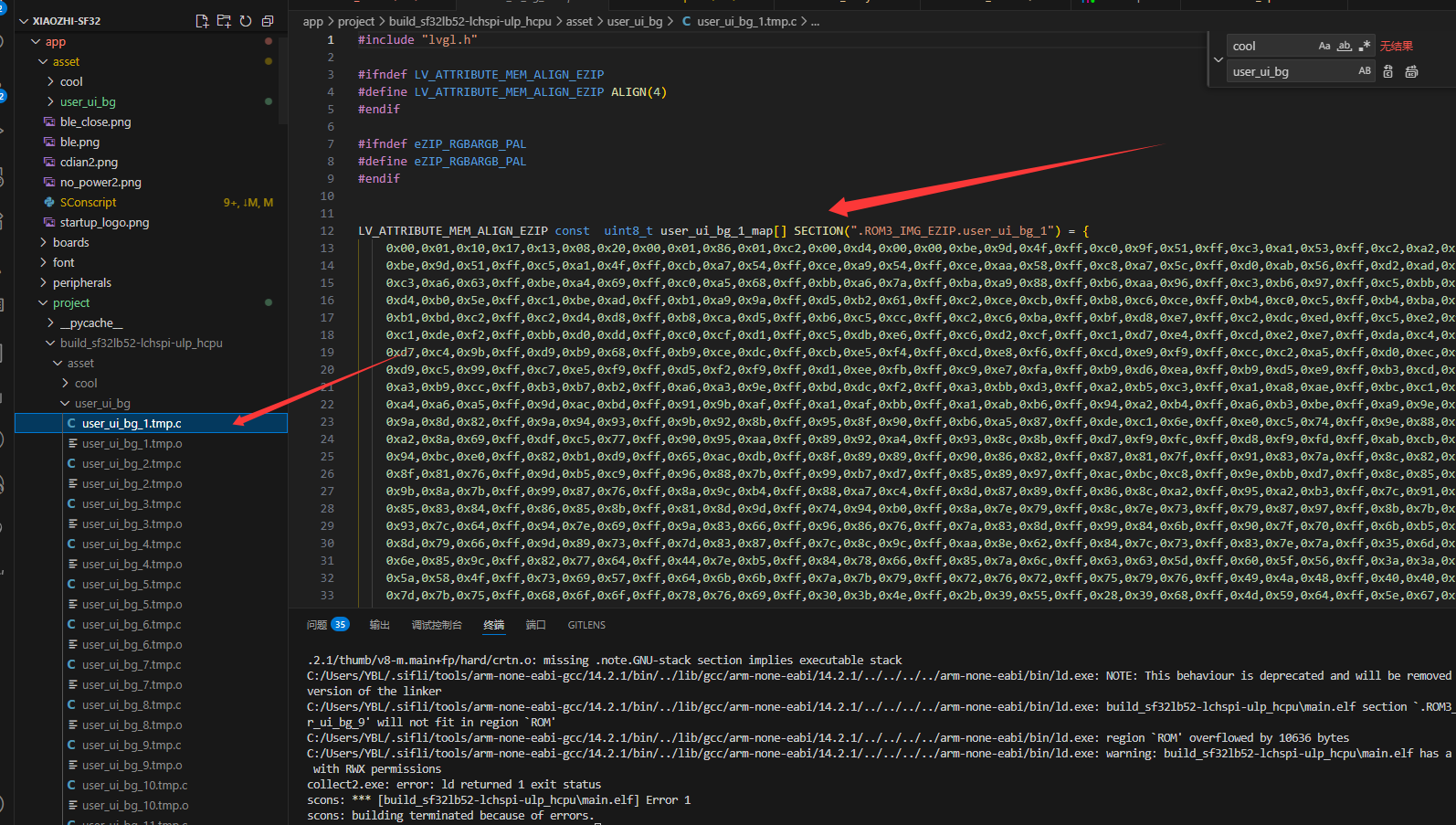Image resolution: width=1456 pixels, height=825 pixels.
Task: Open user_ui_bg_2.tmp.c file
Action: pos(132,463)
